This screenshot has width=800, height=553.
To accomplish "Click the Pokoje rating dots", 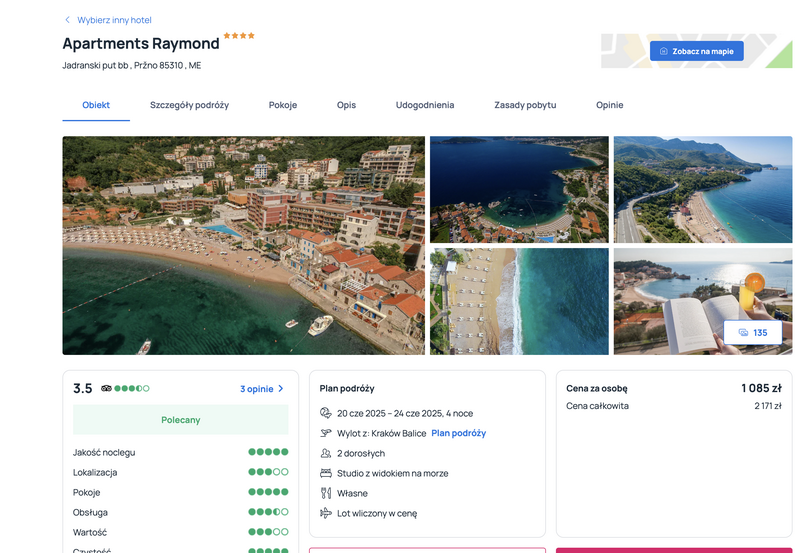I will coord(268,492).
